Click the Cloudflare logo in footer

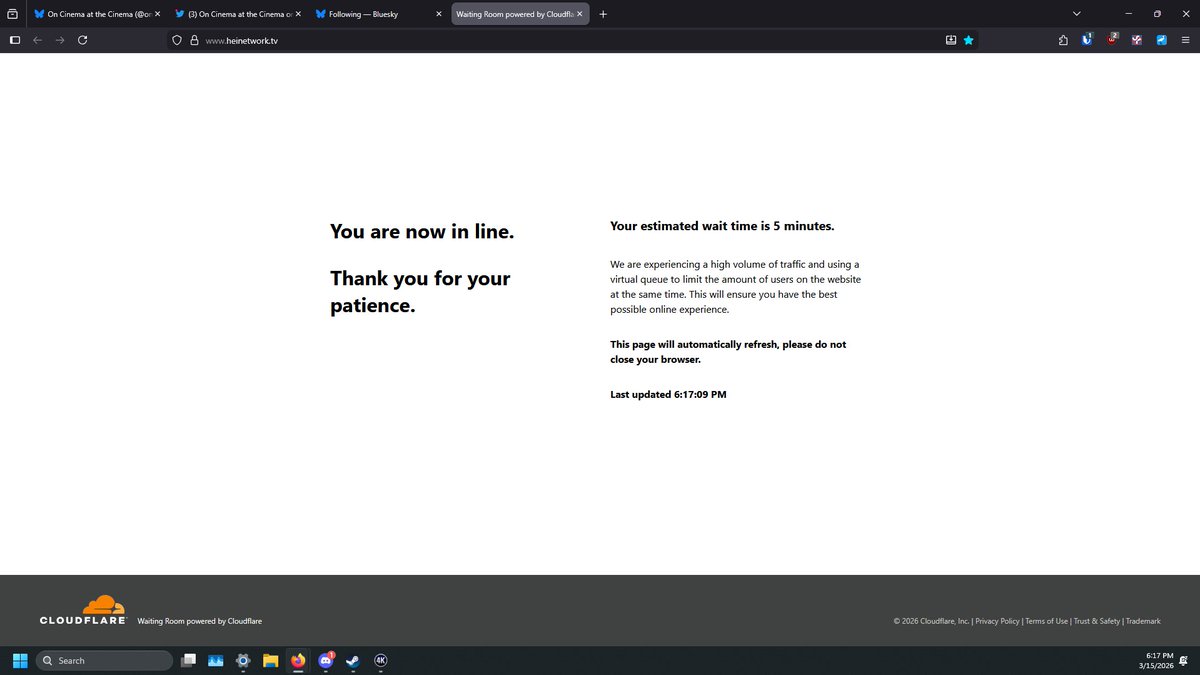[x=83, y=610]
